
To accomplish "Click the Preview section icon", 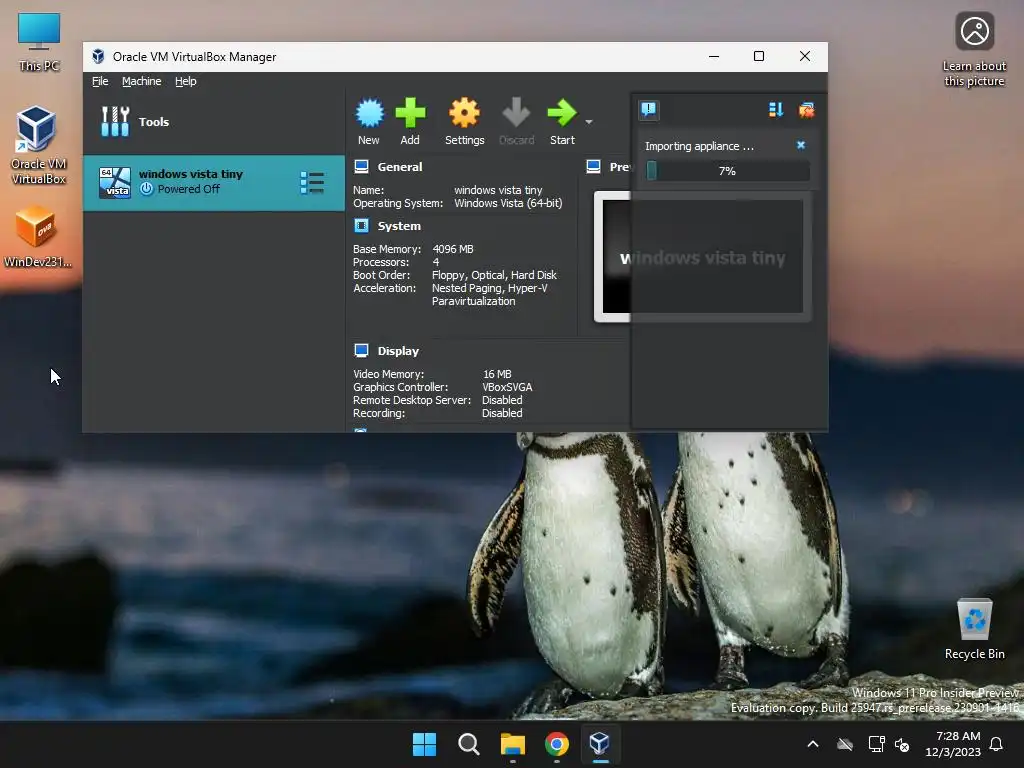I will pos(593,167).
